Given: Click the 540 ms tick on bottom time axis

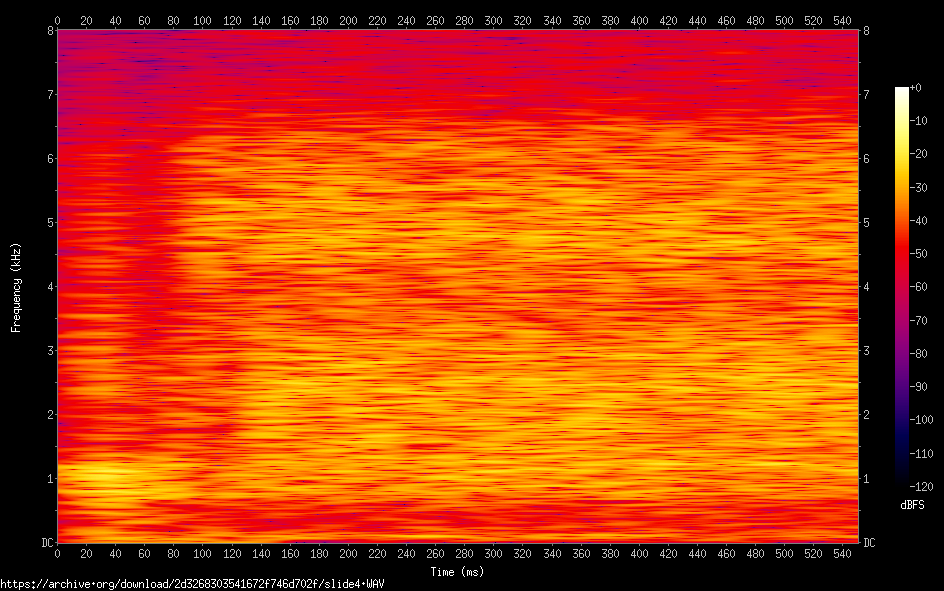Looking at the screenshot, I should [842, 553].
